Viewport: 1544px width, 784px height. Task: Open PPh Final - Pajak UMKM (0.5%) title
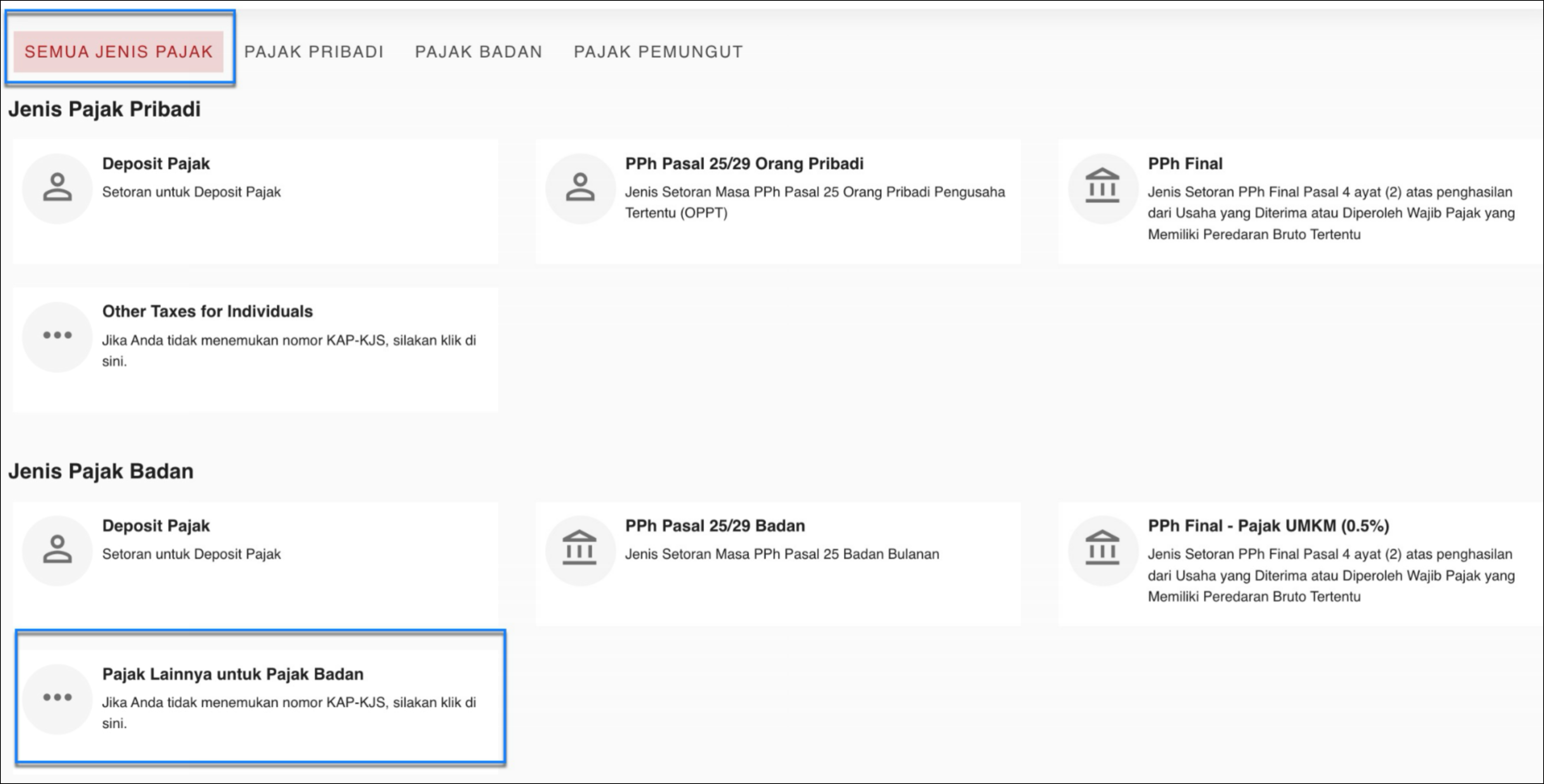[1268, 526]
